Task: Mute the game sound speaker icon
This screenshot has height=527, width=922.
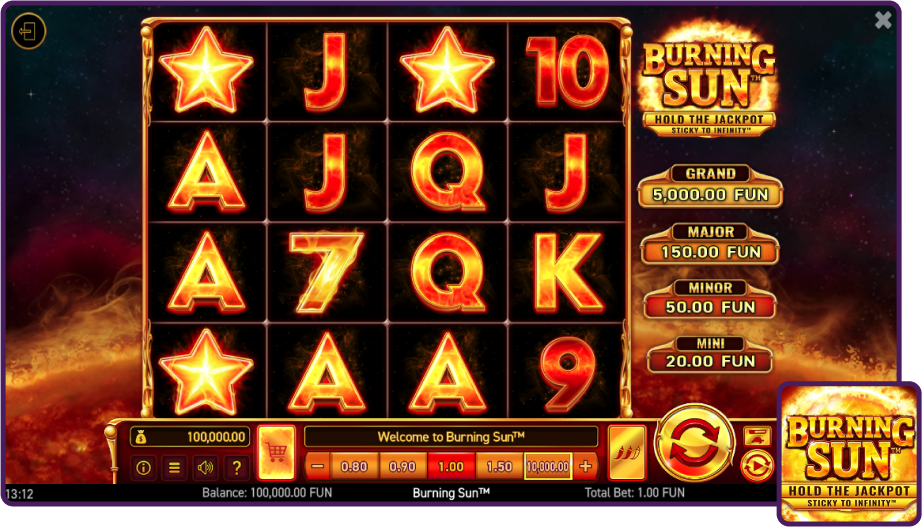Action: (x=205, y=468)
